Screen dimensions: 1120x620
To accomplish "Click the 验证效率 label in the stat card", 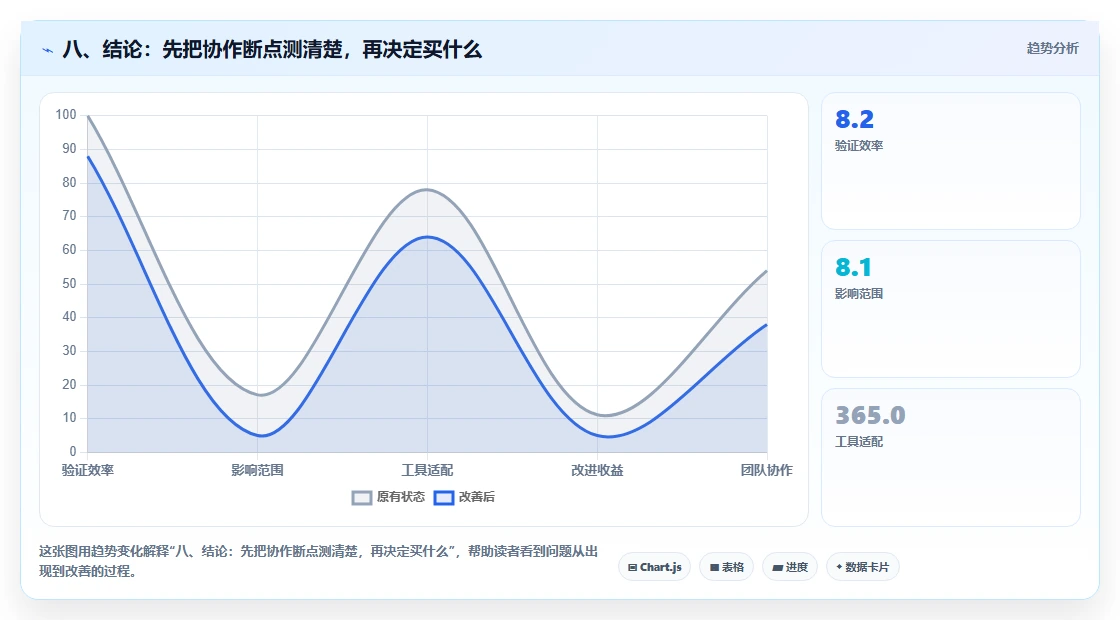I will tap(859, 146).
